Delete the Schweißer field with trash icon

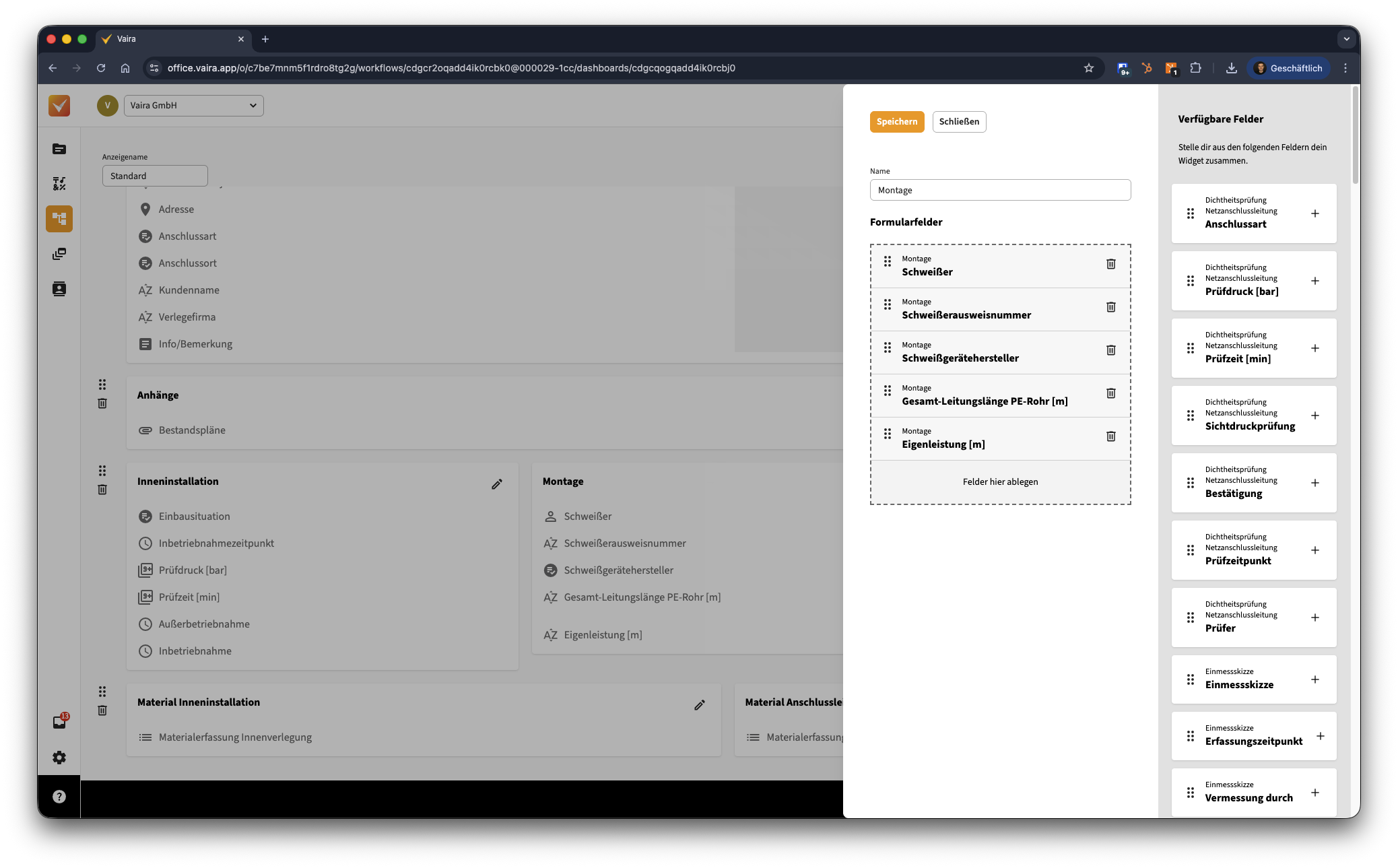point(1110,264)
